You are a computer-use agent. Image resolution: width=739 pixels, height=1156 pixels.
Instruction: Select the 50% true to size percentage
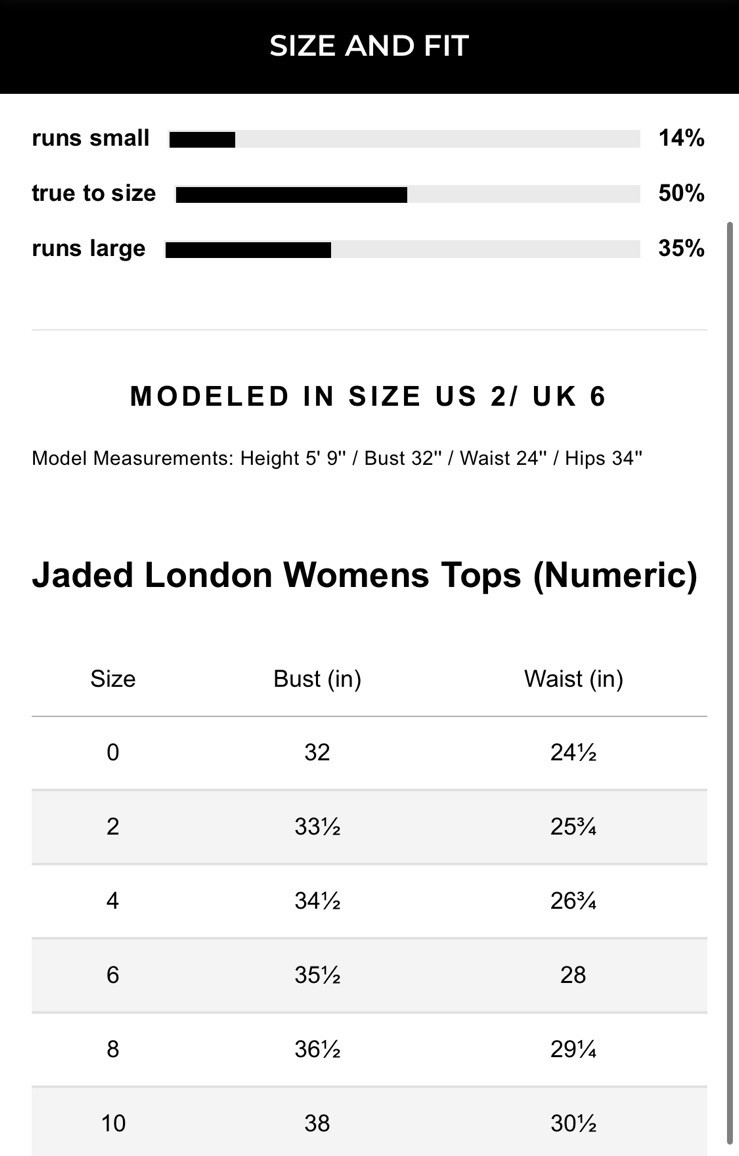pos(681,194)
